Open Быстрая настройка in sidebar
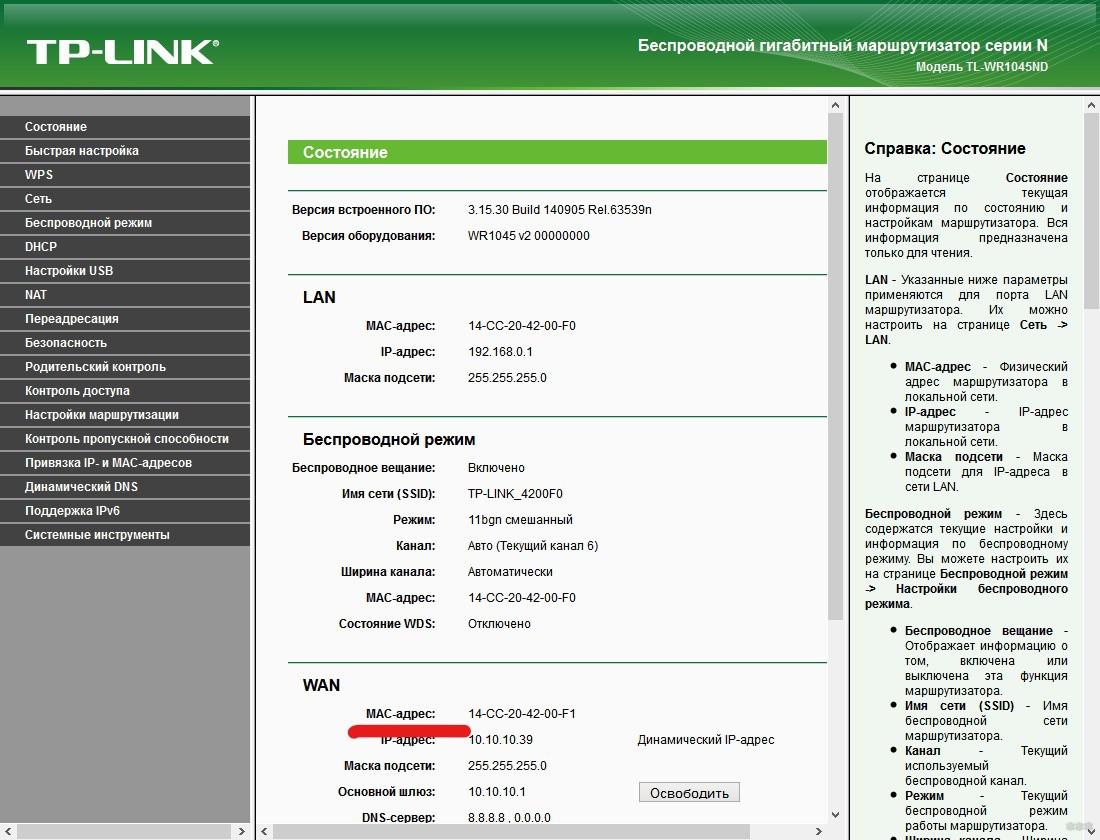Screen dimensions: 1100x840 tap(125, 151)
